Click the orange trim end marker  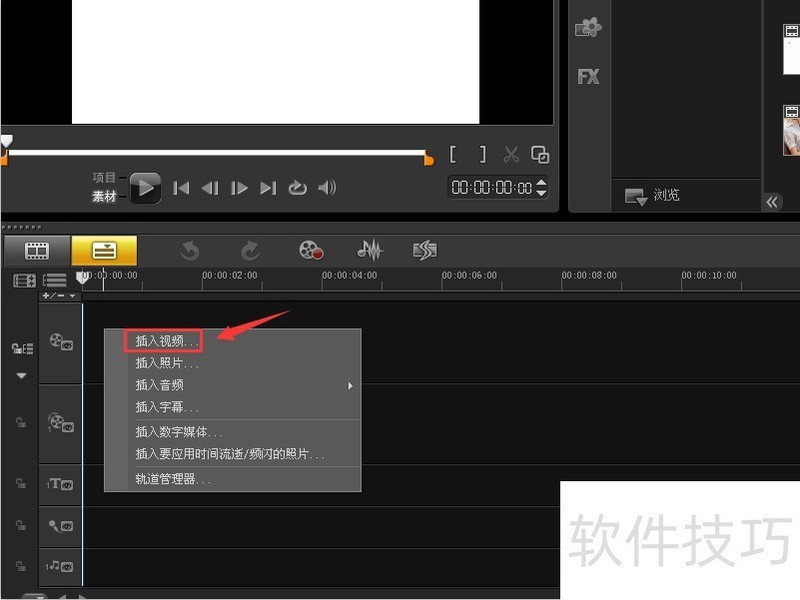pos(429,160)
